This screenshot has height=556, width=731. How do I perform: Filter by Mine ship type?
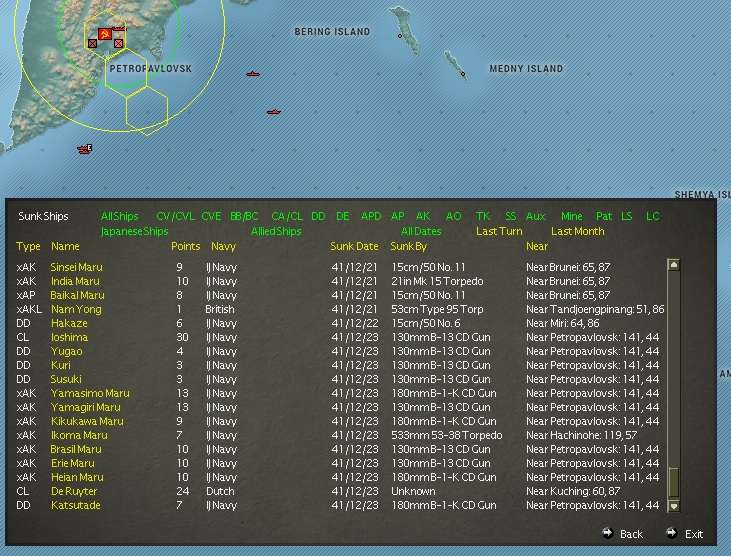click(x=572, y=216)
